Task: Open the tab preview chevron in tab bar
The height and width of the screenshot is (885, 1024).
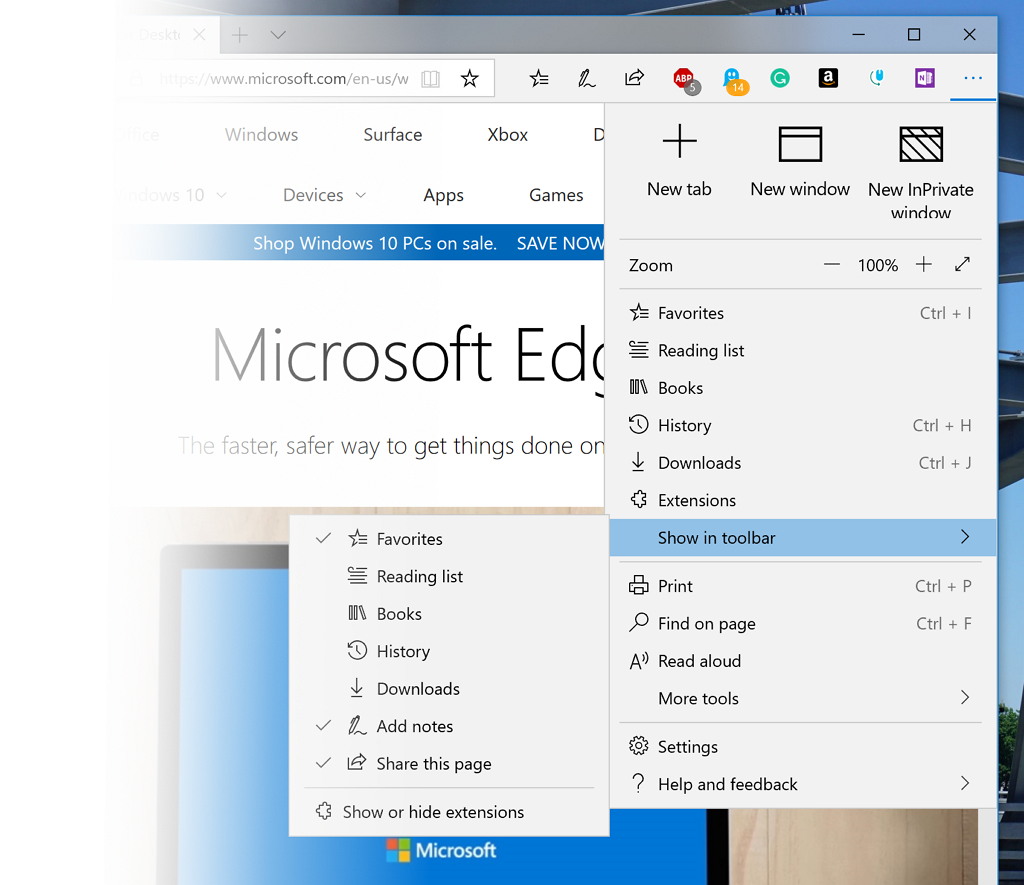Action: pos(278,35)
